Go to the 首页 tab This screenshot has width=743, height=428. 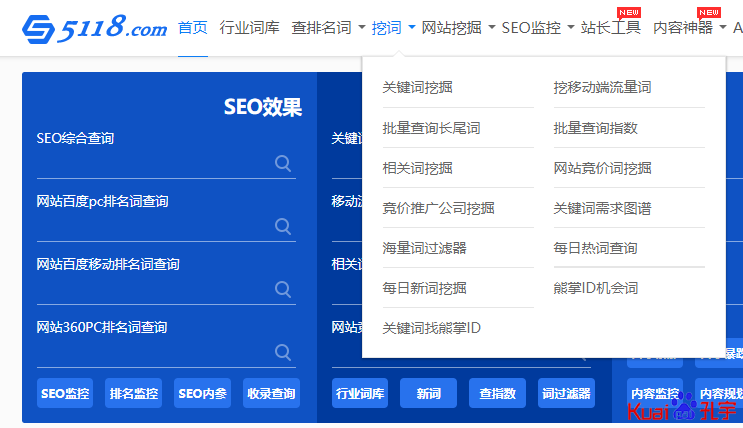coord(193,28)
